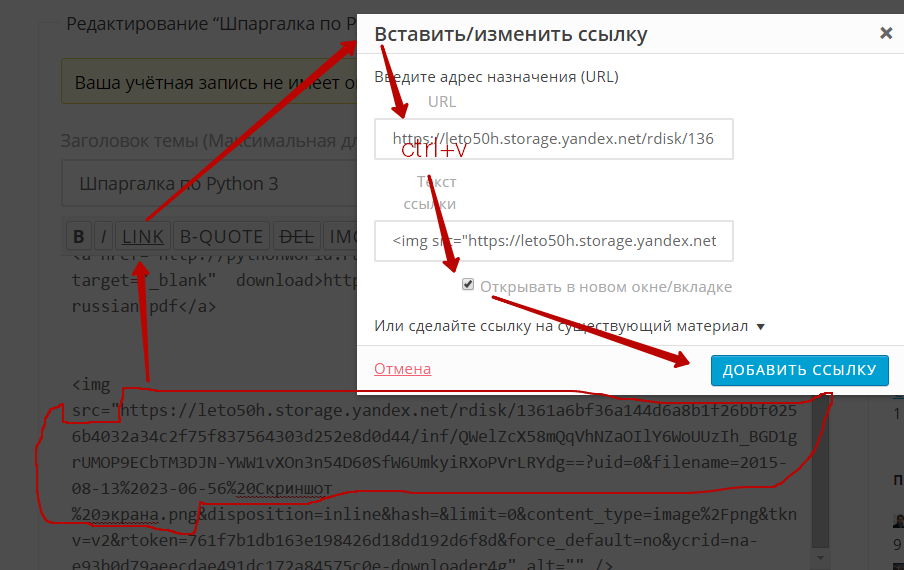Click the text 'Введите адрес назначения (URL)'
The width and height of the screenshot is (904, 570).
click(496, 77)
